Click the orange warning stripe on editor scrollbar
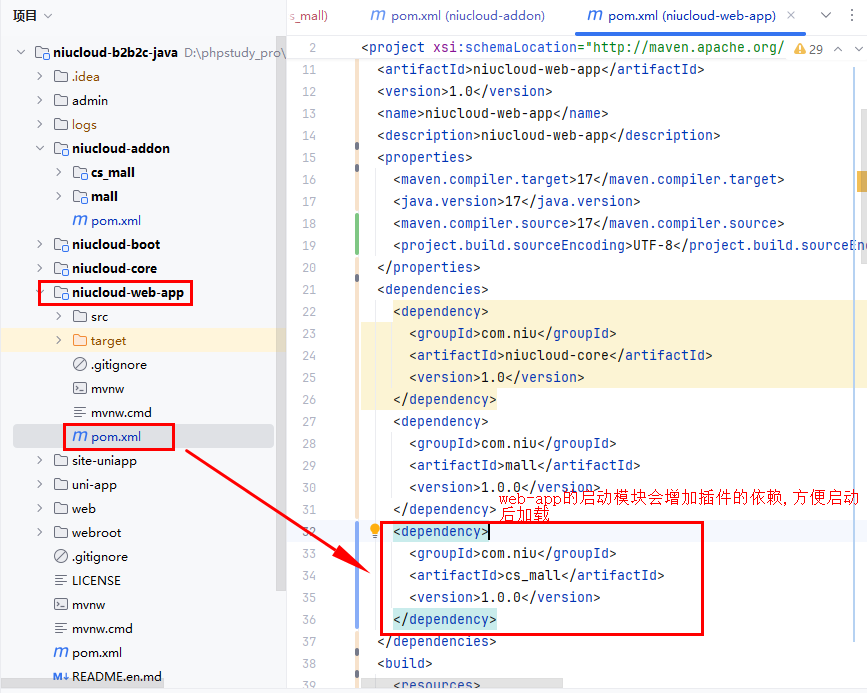This screenshot has height=693, width=867. (861, 180)
